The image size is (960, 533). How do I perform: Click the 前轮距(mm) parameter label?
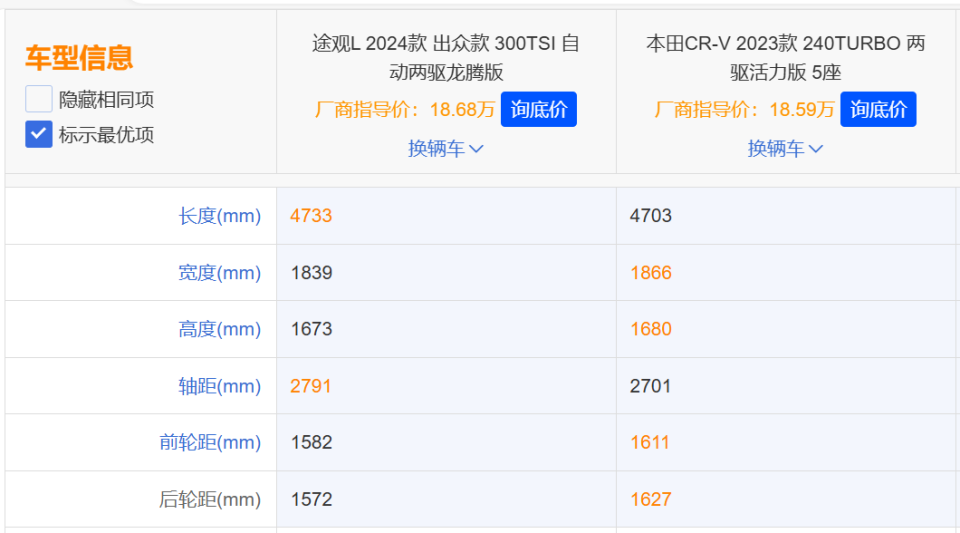pyautogui.click(x=210, y=442)
